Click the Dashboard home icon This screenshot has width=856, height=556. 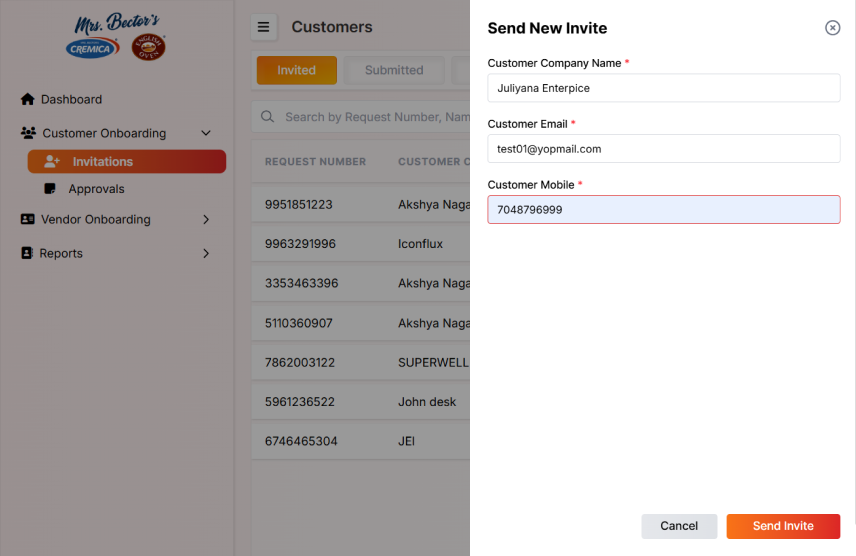pos(28,100)
